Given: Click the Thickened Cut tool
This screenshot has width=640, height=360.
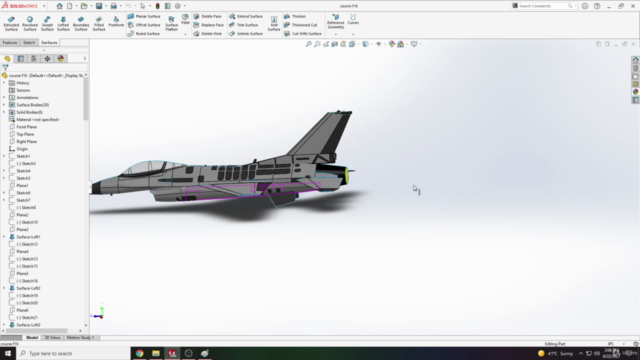Looking at the screenshot, I should pyautogui.click(x=300, y=25).
